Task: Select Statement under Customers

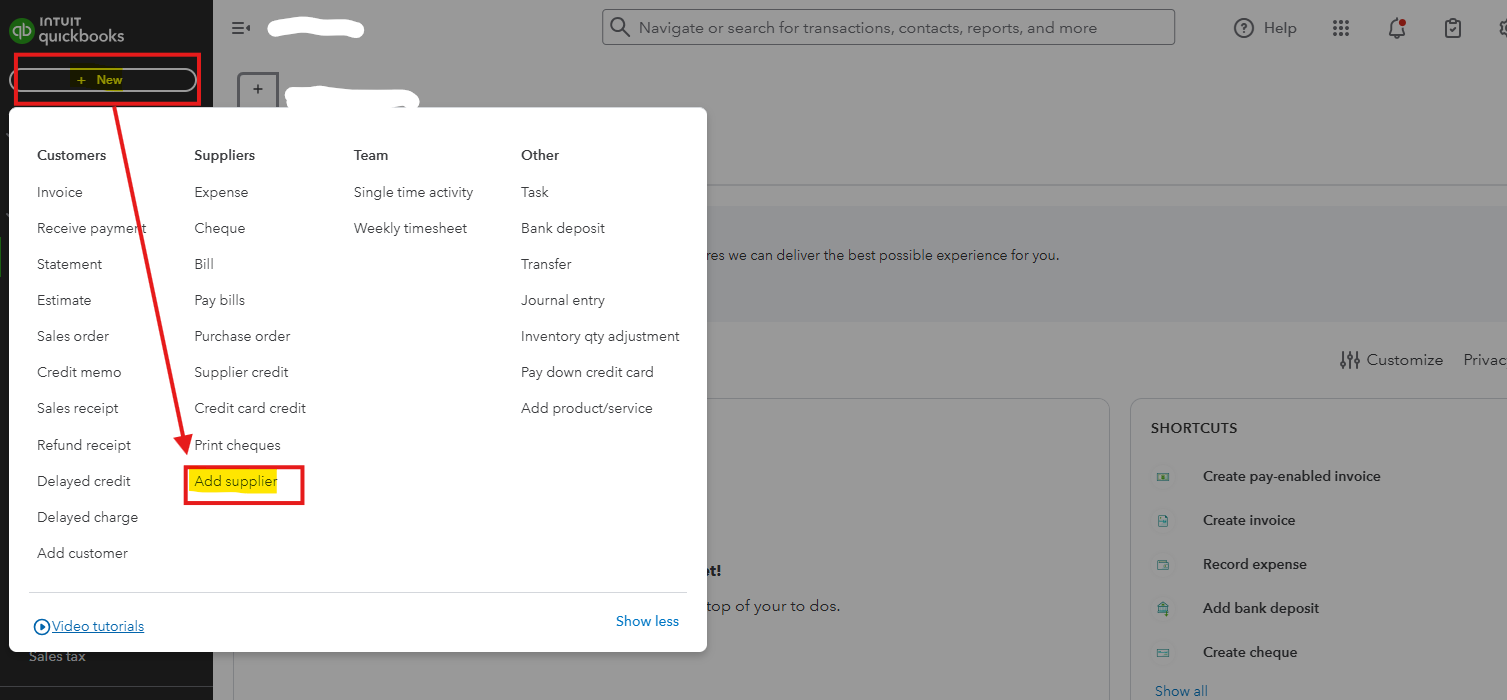Action: tap(70, 264)
